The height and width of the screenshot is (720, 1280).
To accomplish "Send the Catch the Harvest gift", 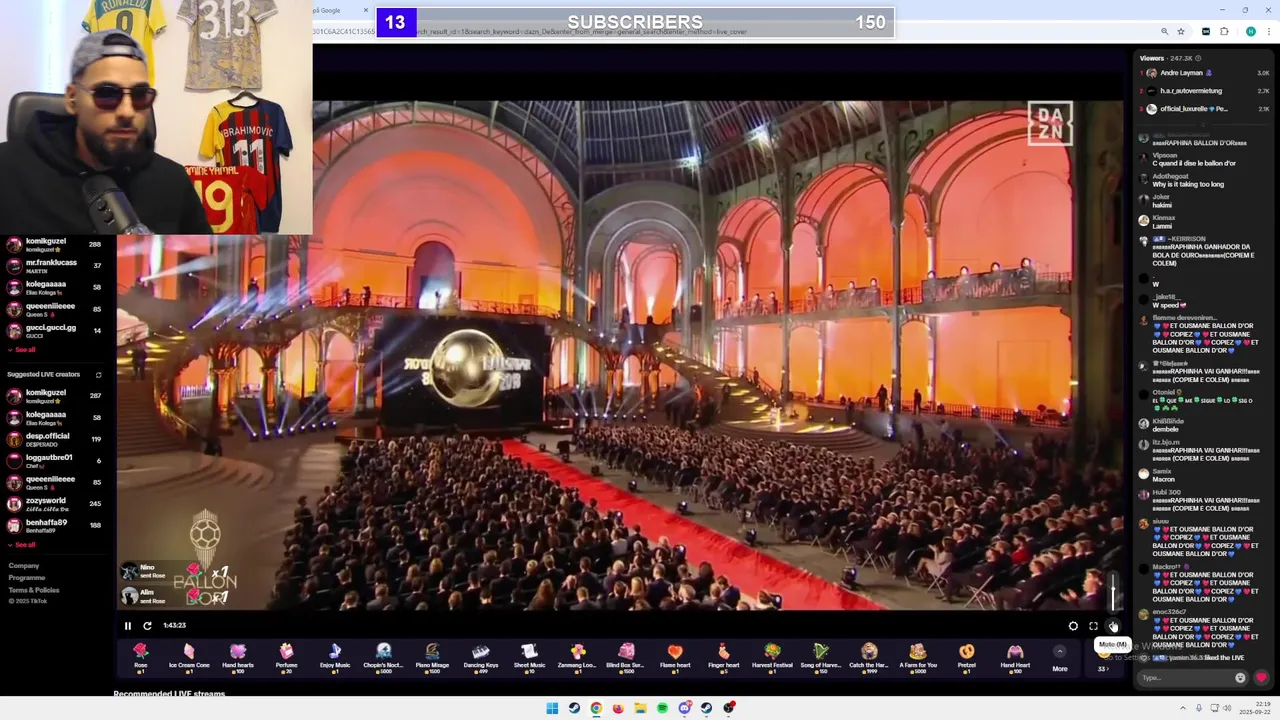I will point(869,656).
